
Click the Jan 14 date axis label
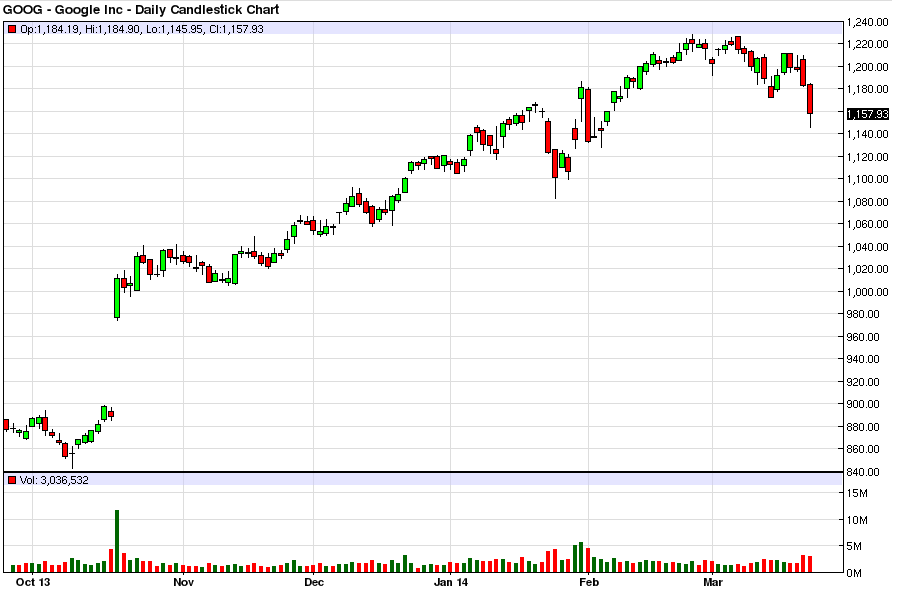tap(451, 582)
